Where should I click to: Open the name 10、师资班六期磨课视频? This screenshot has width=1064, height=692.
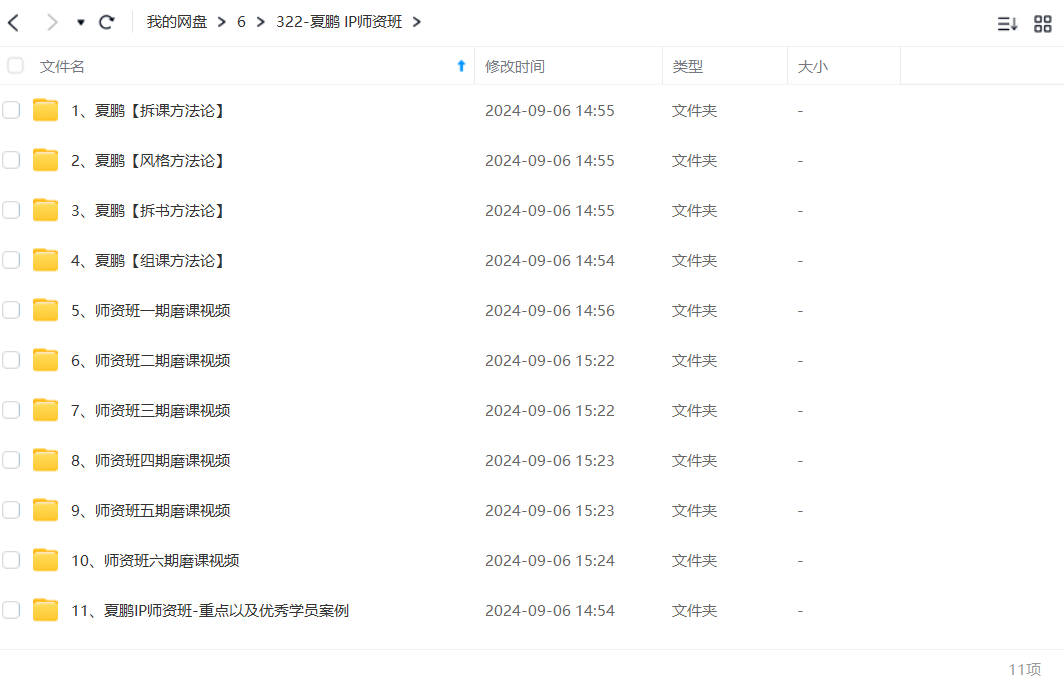pyautogui.click(x=155, y=561)
